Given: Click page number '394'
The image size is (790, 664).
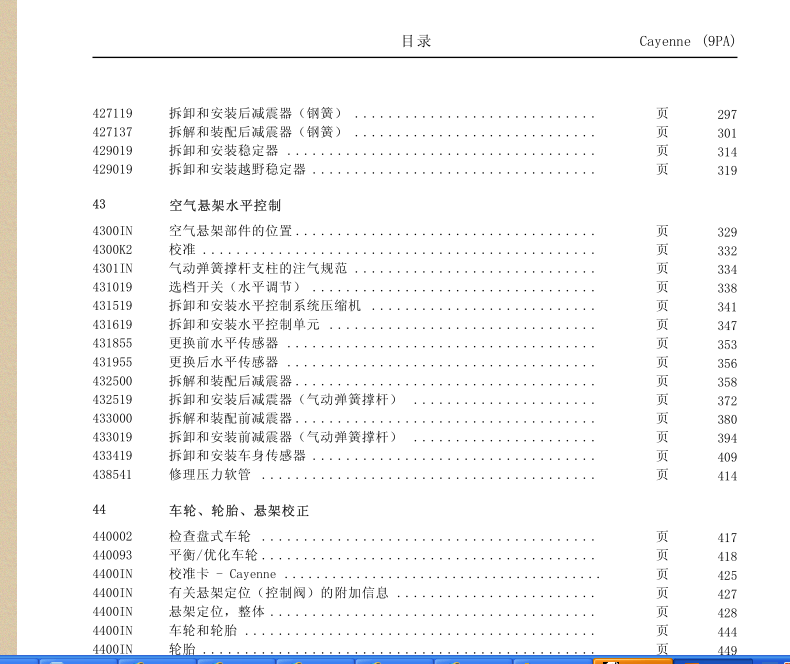Looking at the screenshot, I should [727, 438].
